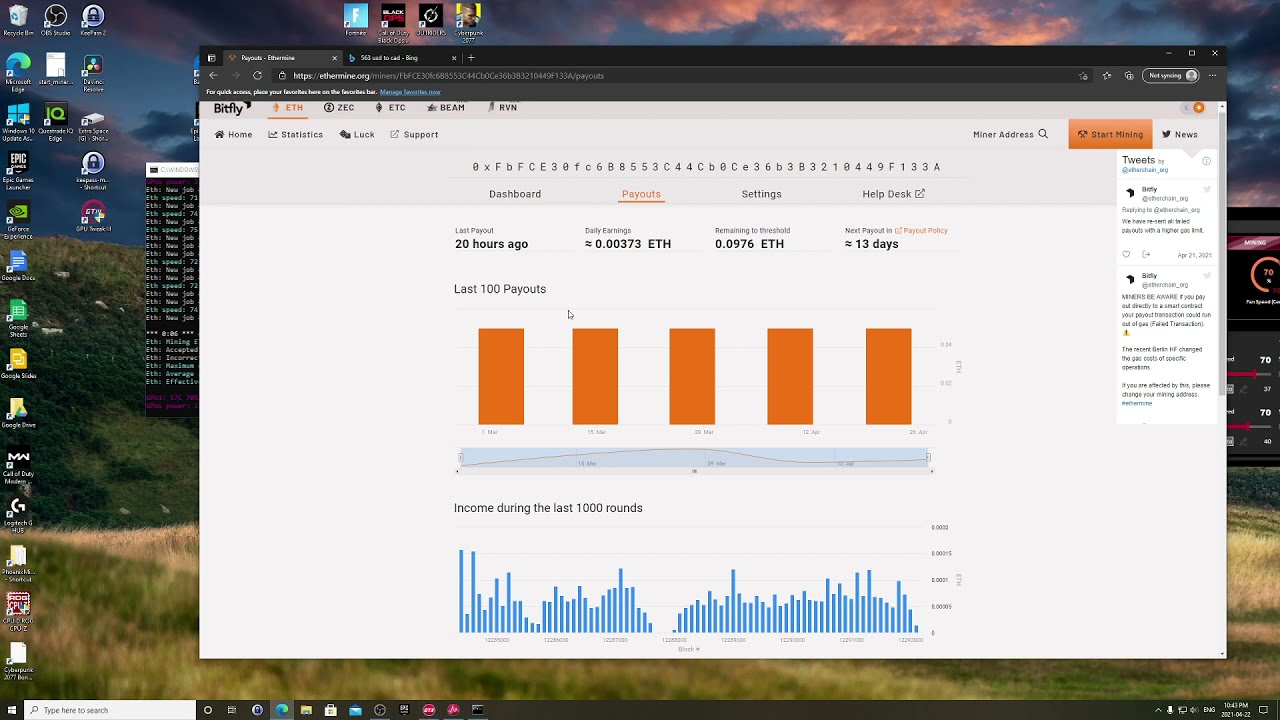
Task: Switch to the 563 usd to cad Bing tab
Action: coord(400,58)
